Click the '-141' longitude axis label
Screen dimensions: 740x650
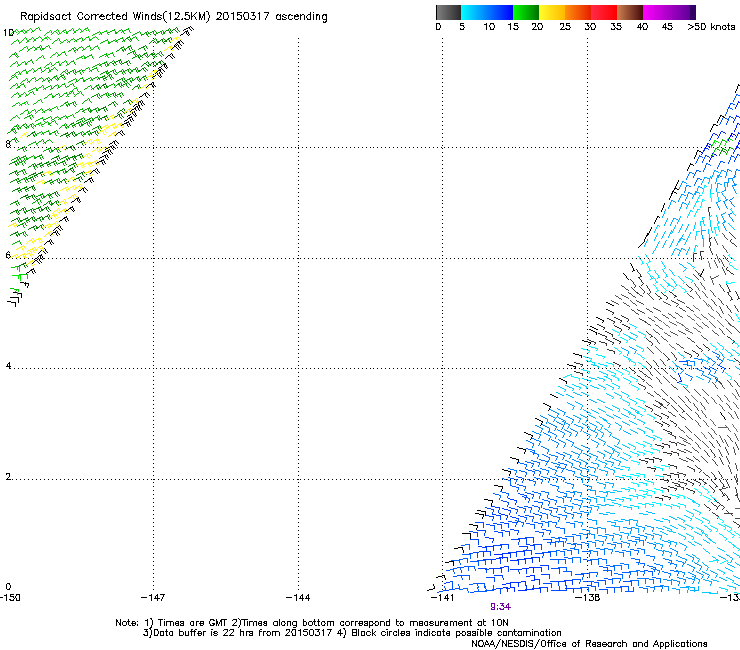(x=443, y=598)
